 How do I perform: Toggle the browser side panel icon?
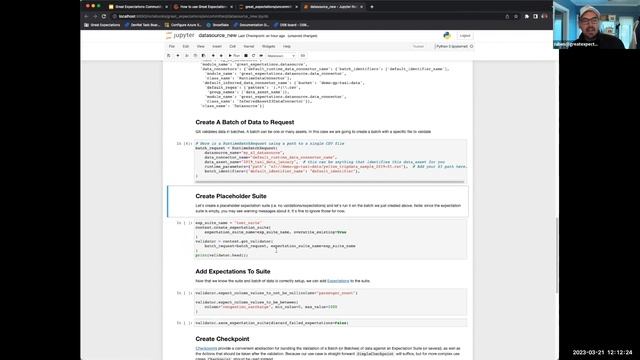tap(535, 16)
